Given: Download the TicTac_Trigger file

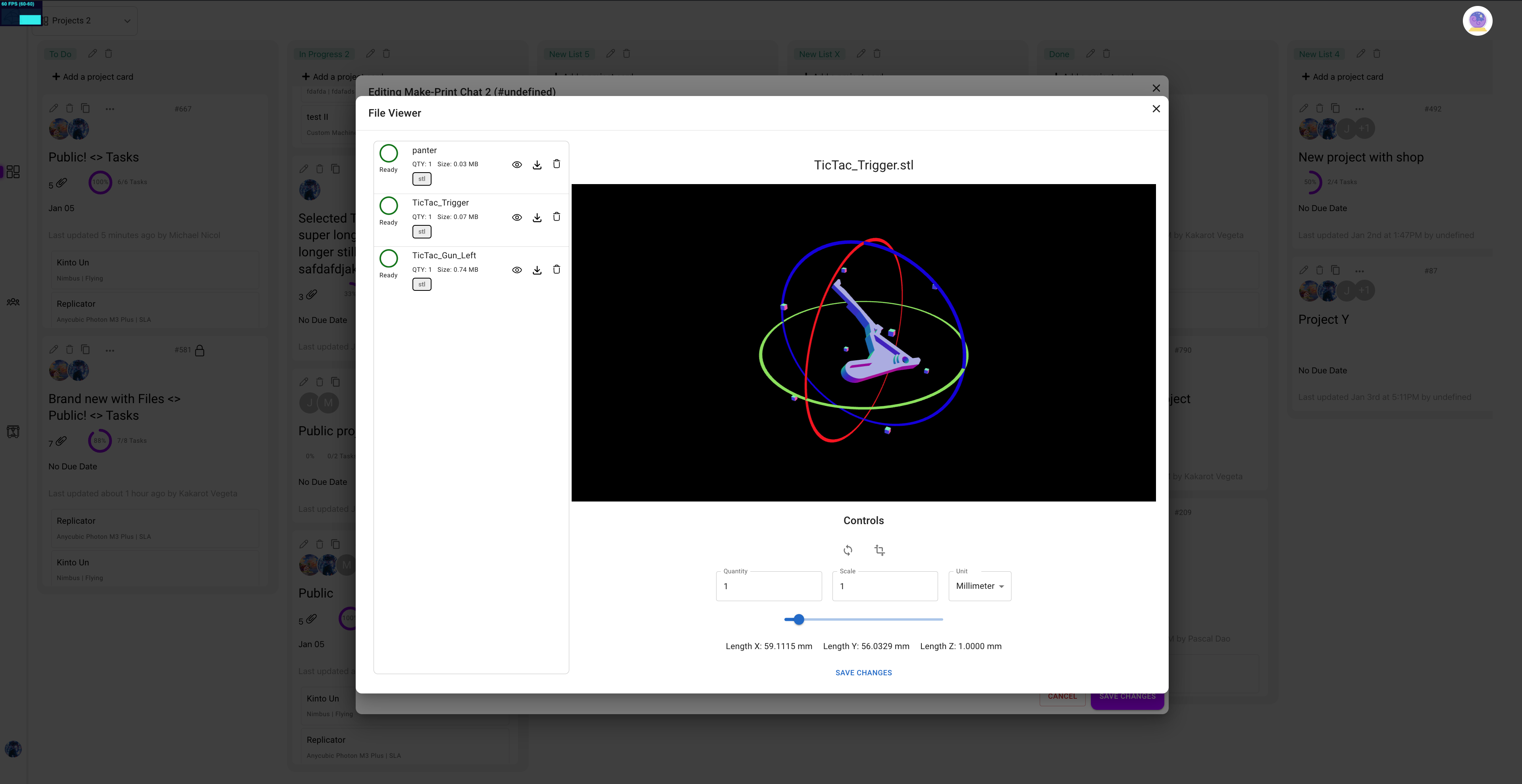Looking at the screenshot, I should click(x=536, y=217).
